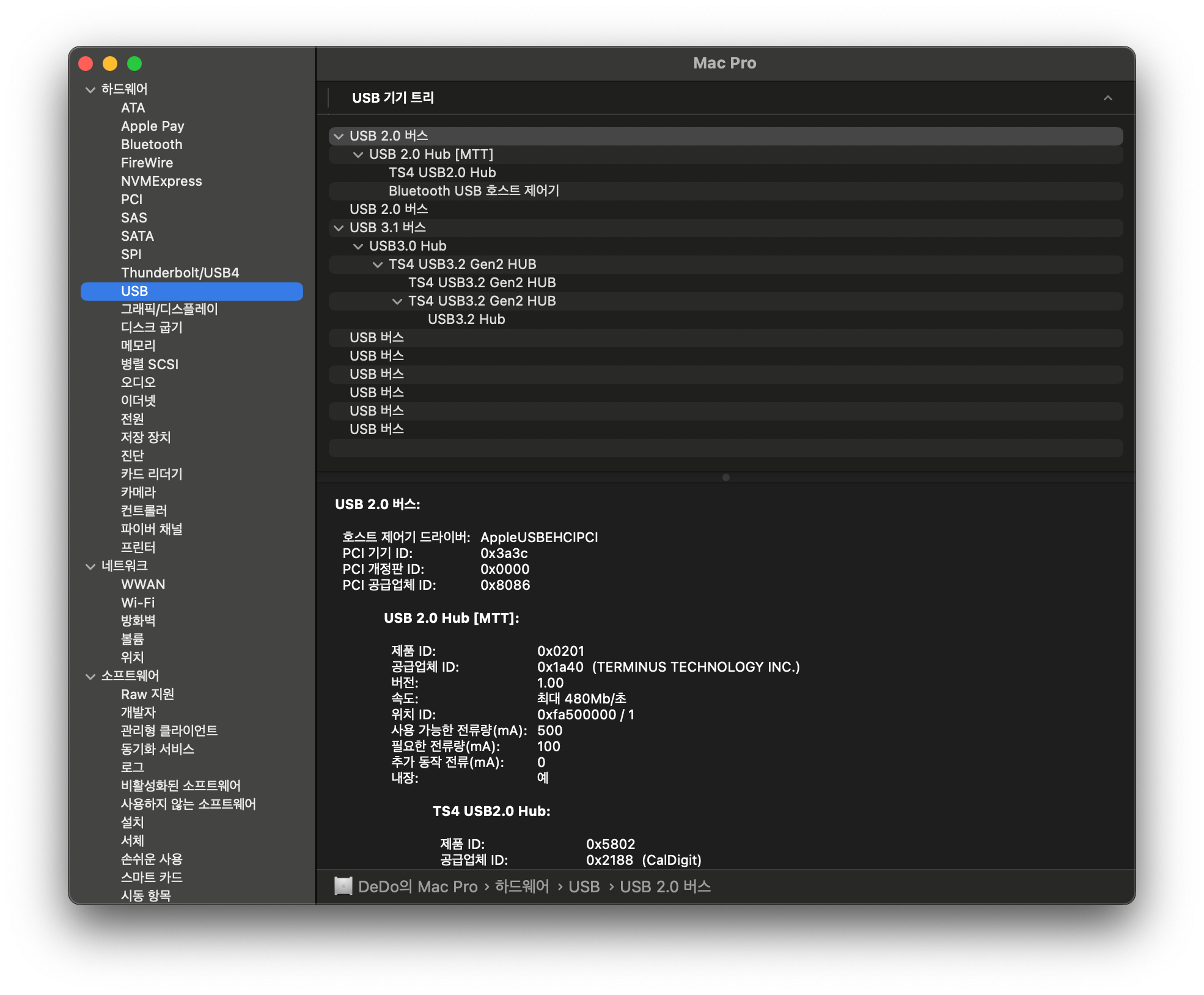The image size is (1204, 995).
Task: Select Thunderbolt/USB4 in the sidebar
Action: [180, 273]
